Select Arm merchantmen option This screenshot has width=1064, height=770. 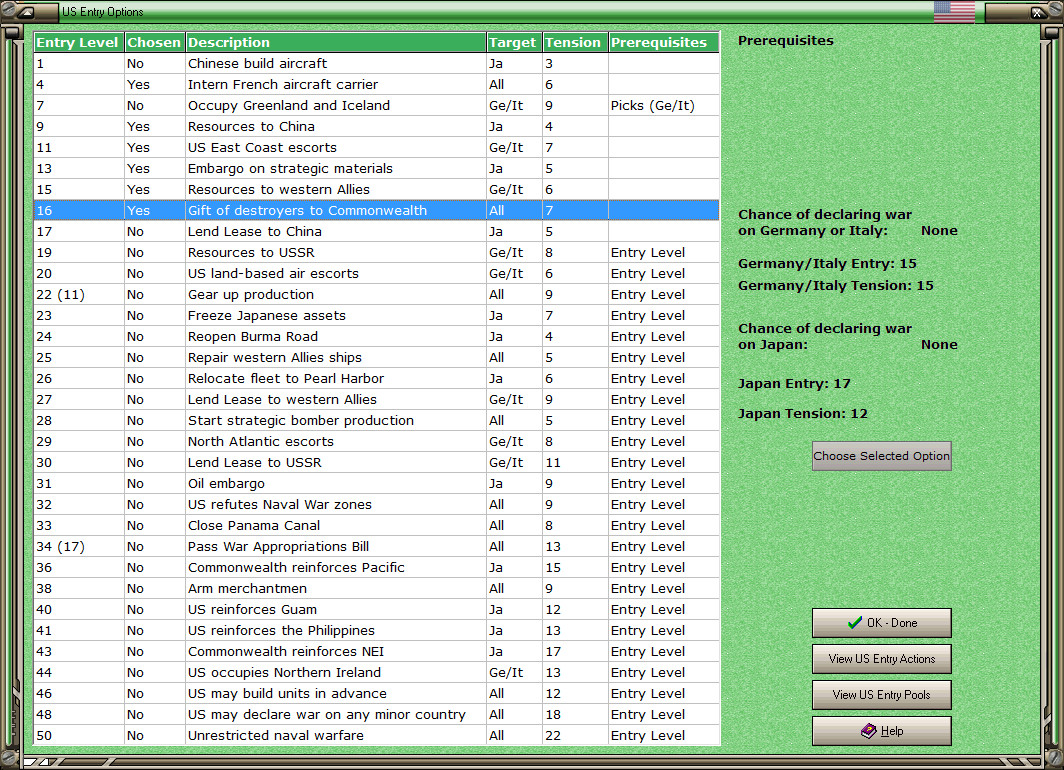pos(377,589)
